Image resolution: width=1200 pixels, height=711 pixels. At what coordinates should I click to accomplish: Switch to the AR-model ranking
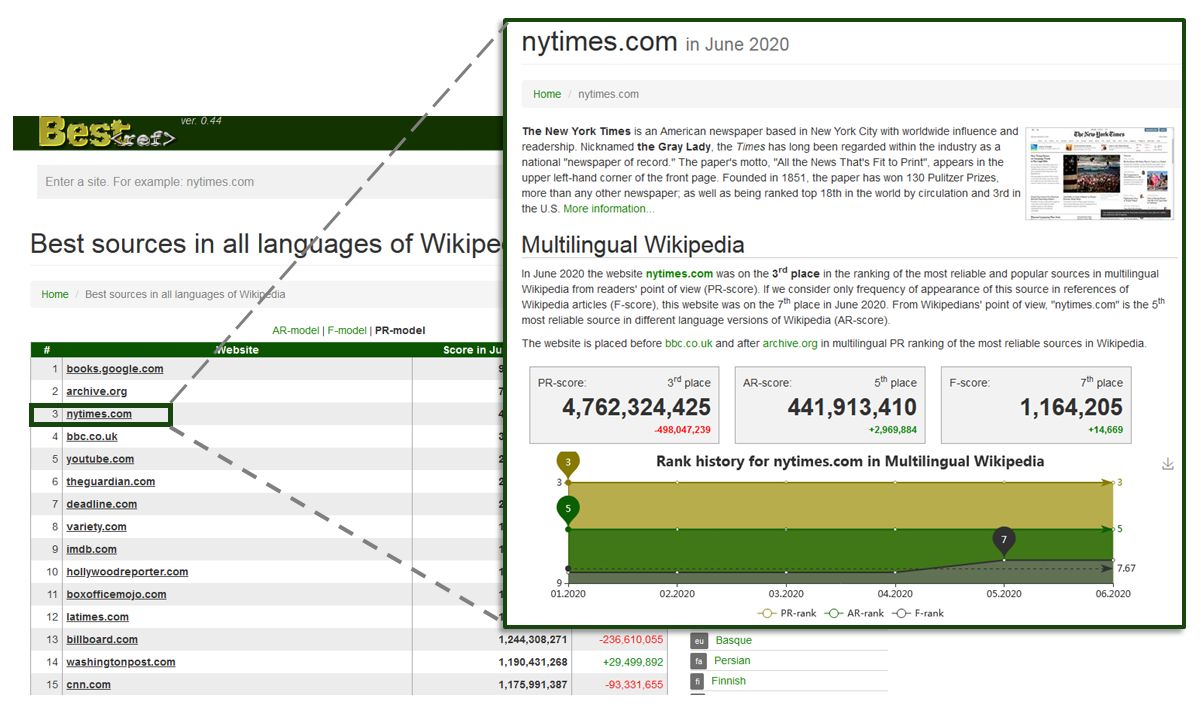(296, 330)
